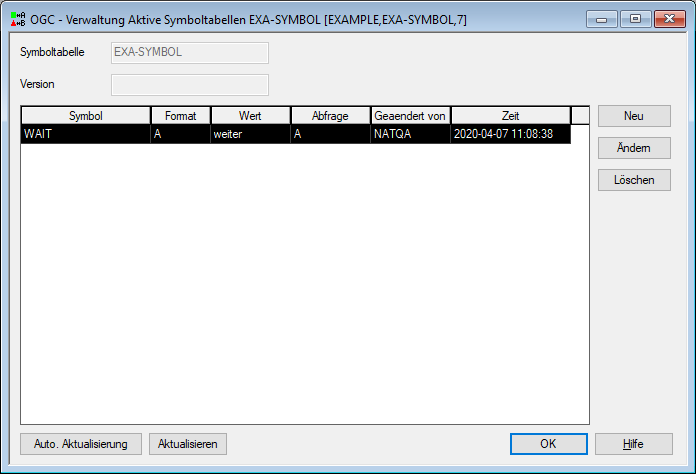Image resolution: width=696 pixels, height=474 pixels.
Task: Maximize the dialog window
Action: pyautogui.click(x=636, y=19)
